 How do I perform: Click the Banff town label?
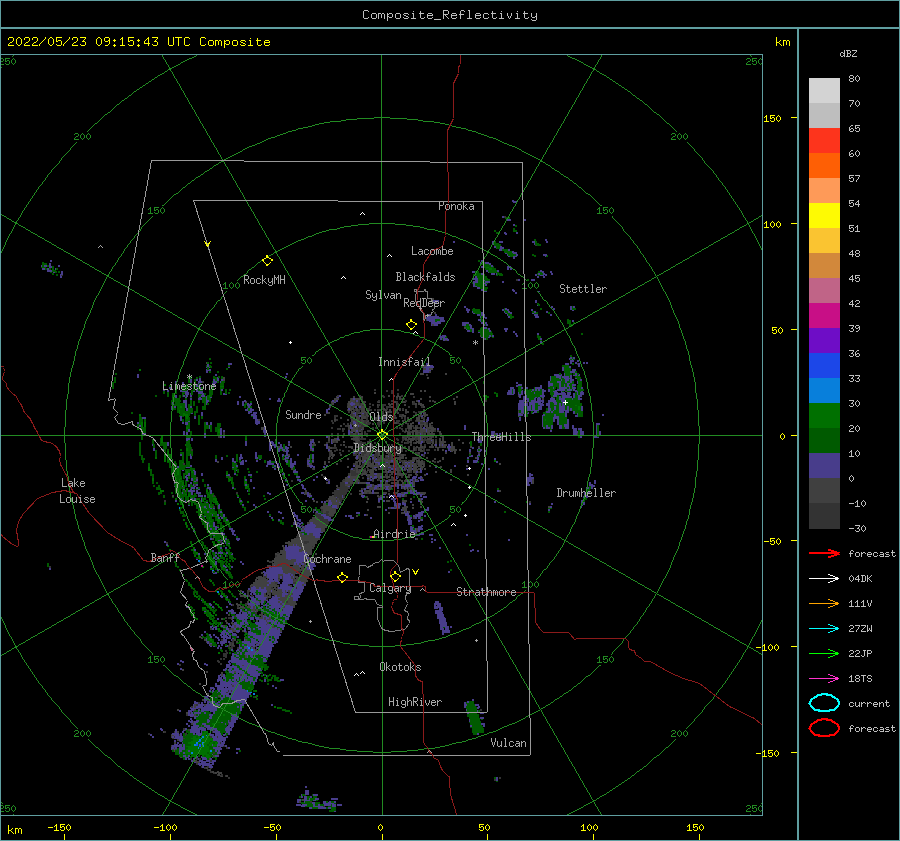point(165,558)
